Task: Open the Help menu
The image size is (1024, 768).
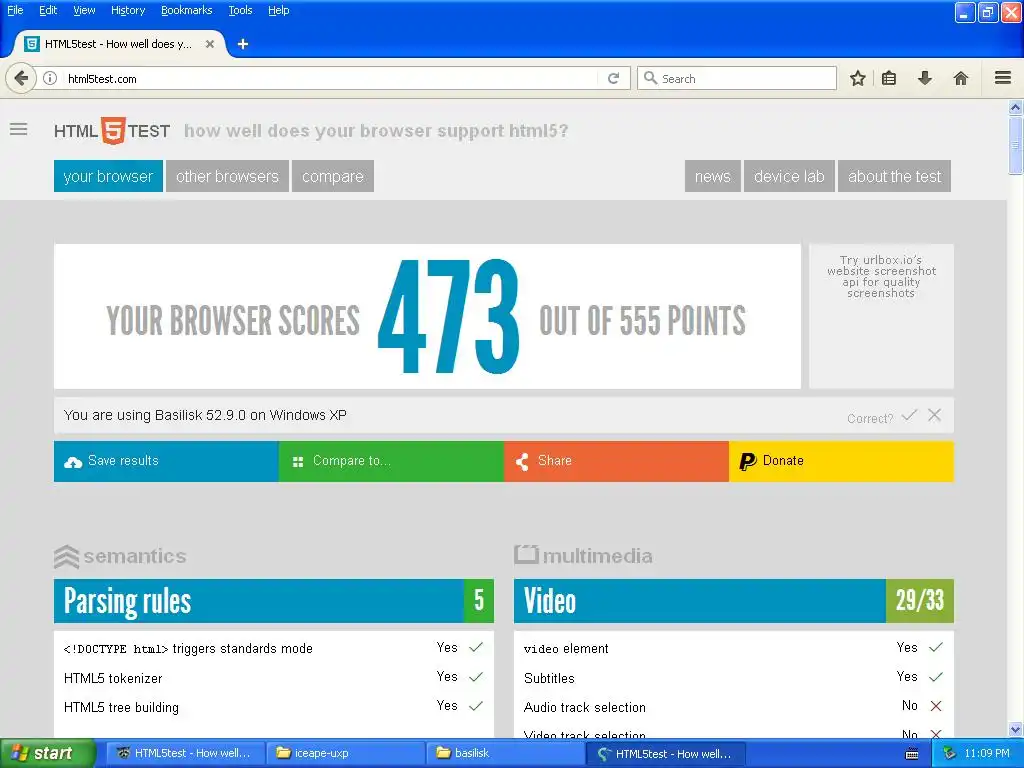Action: [x=279, y=10]
